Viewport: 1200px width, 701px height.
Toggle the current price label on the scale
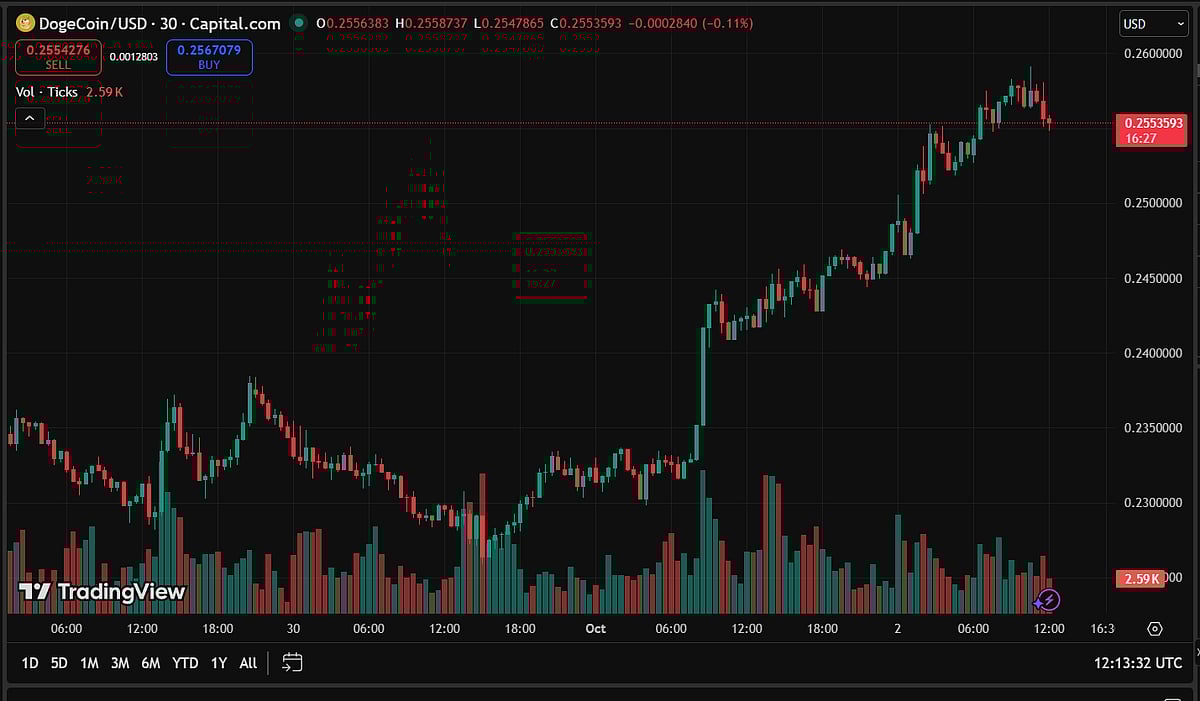[1150, 130]
